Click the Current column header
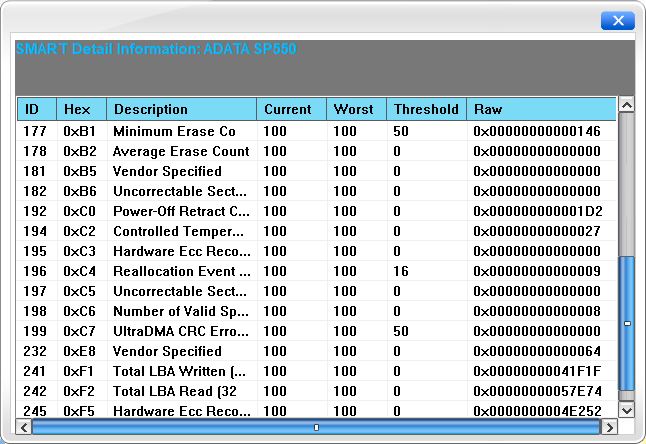Screen dimensions: 646x444 (292, 109)
